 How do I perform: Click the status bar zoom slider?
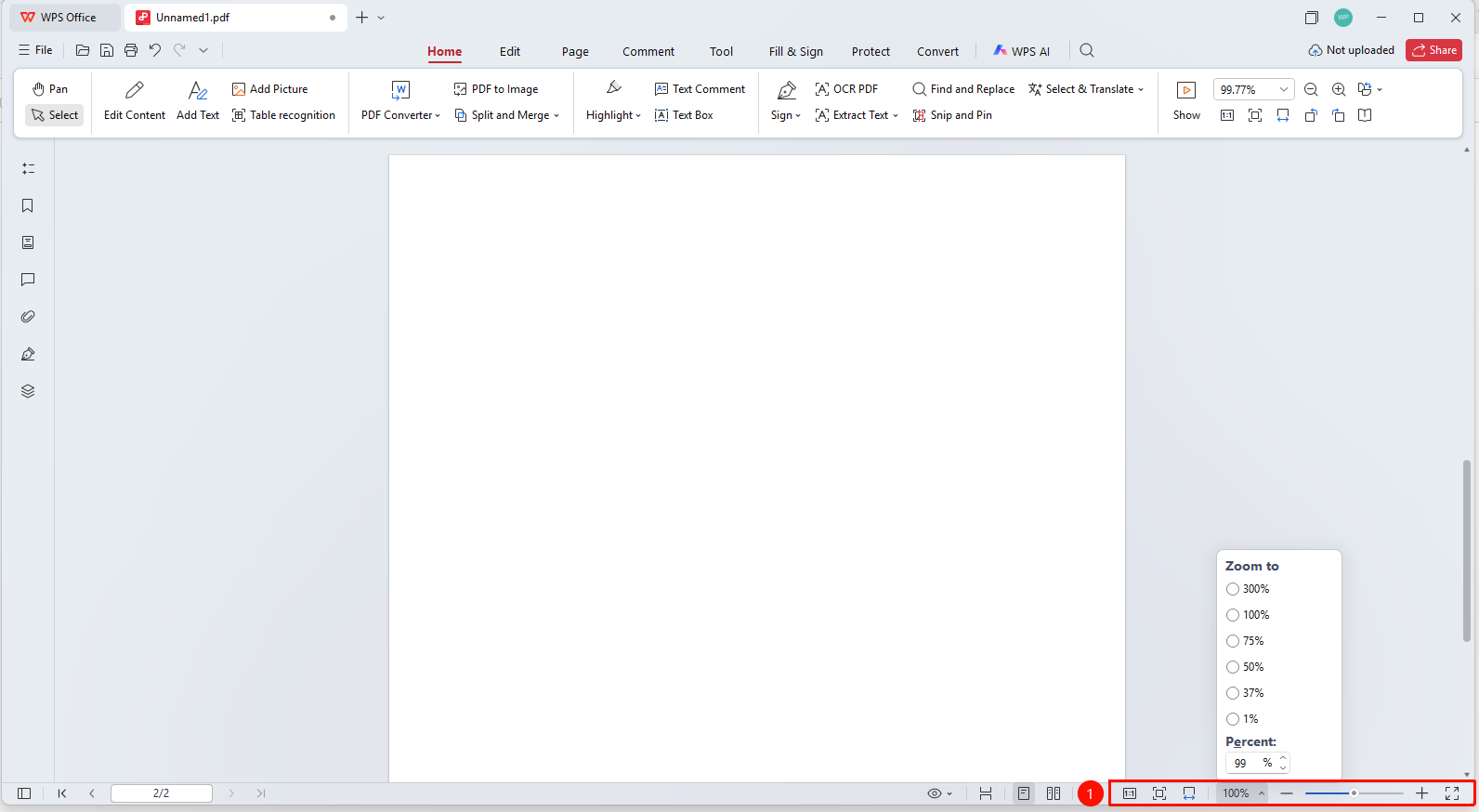[1354, 793]
